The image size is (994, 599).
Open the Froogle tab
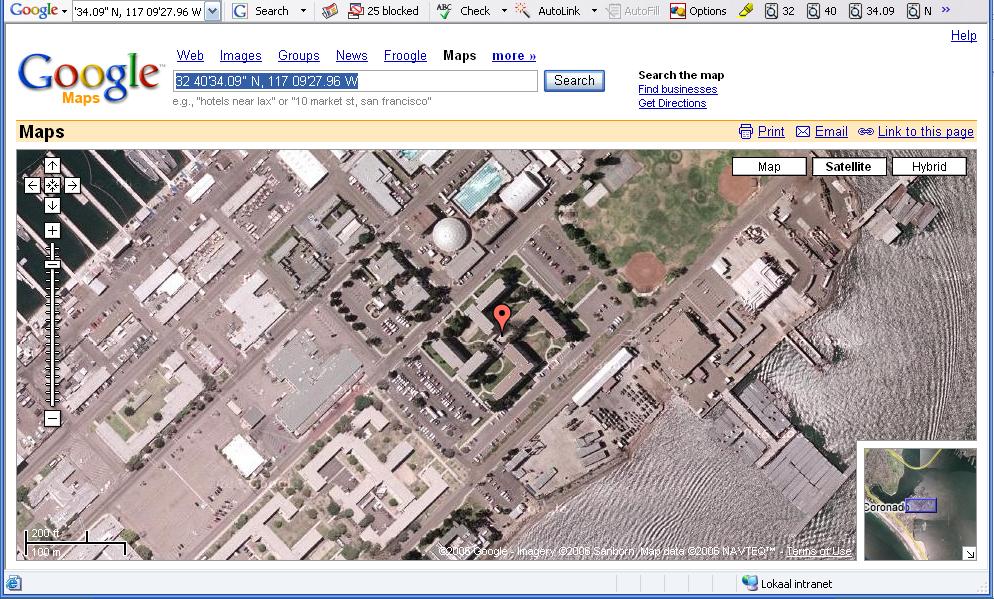coord(405,56)
